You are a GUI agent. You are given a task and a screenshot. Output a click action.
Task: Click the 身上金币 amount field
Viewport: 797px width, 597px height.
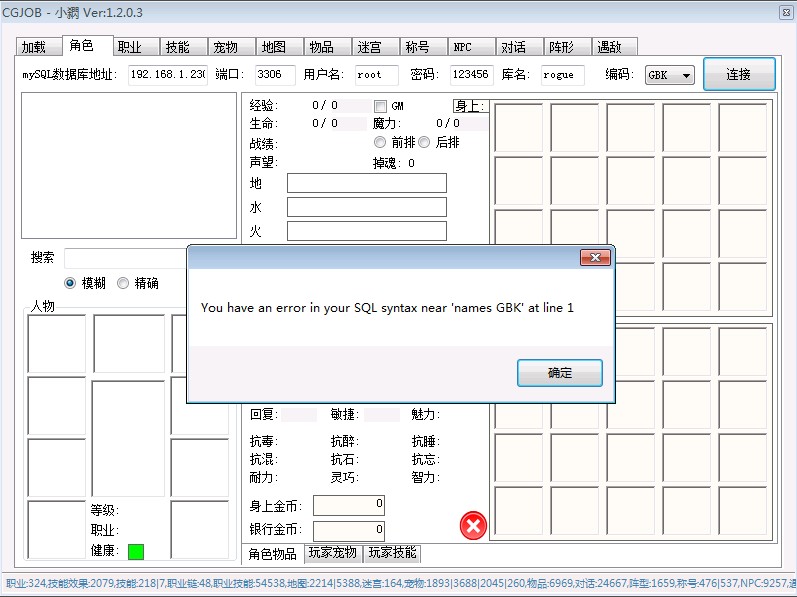pos(349,505)
